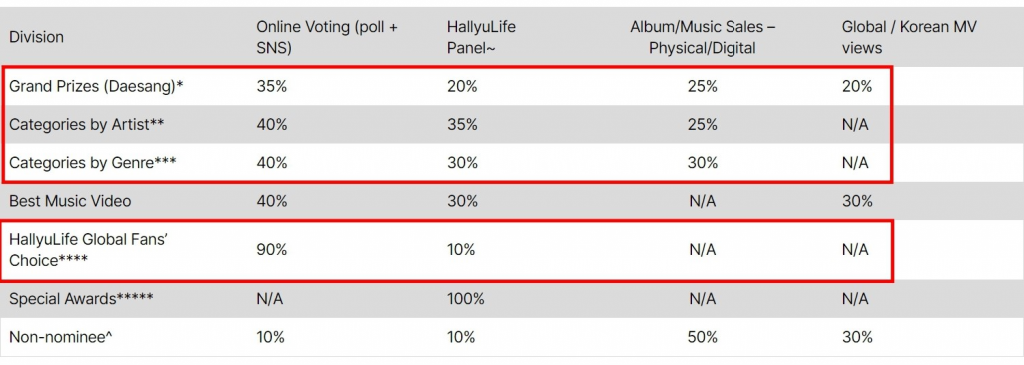Viewport: 1024px width, 365px height.
Task: Click the Best Music Video row label
Action: (x=70, y=201)
